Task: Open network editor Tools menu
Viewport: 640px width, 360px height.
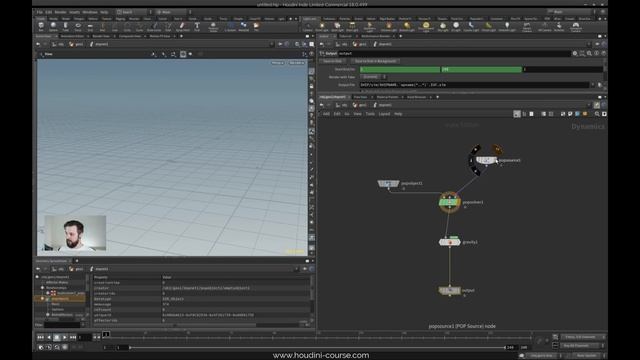Action: pos(370,114)
